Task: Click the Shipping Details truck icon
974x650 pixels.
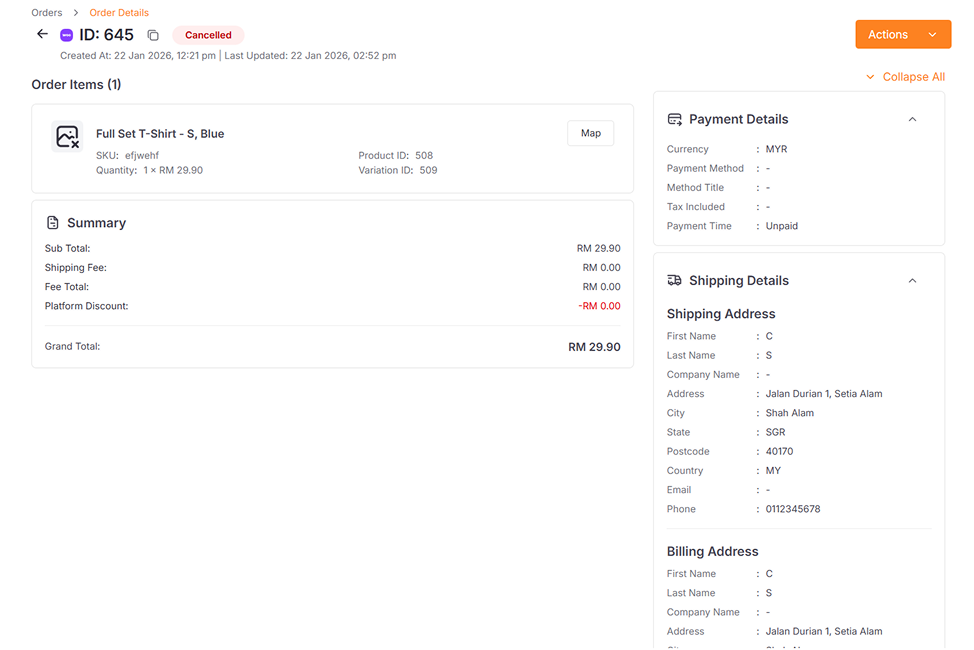Action: (675, 281)
